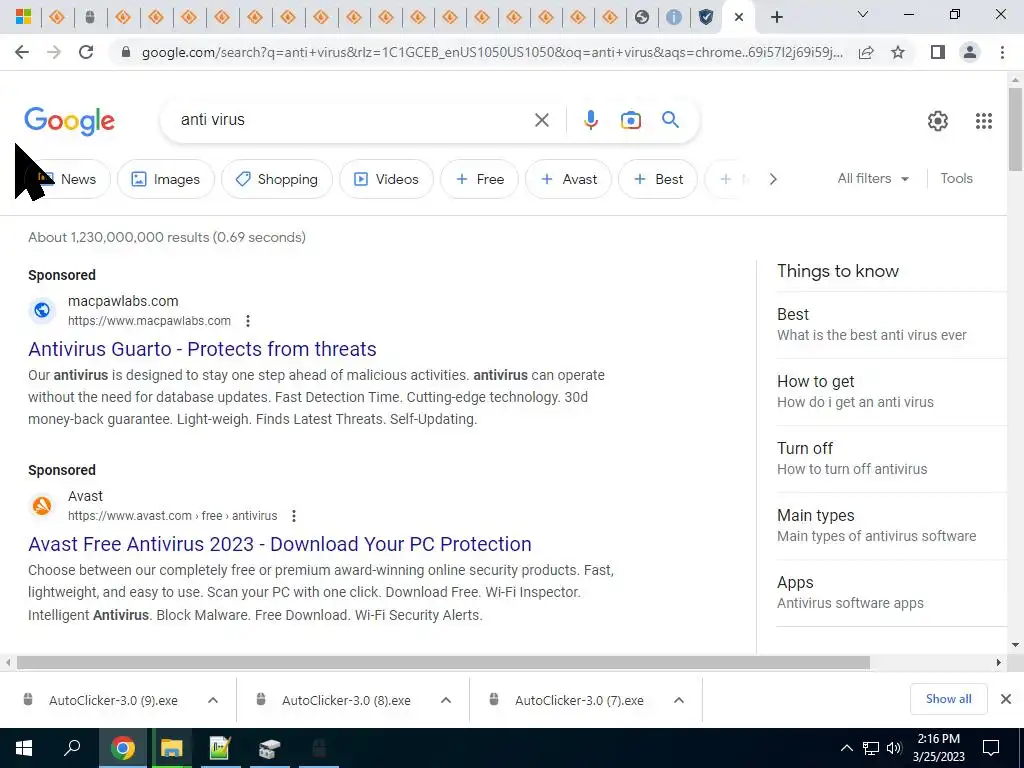This screenshot has width=1024, height=768.
Task: Expand 'Best' in Things to know
Action: pyautogui.click(x=891, y=325)
